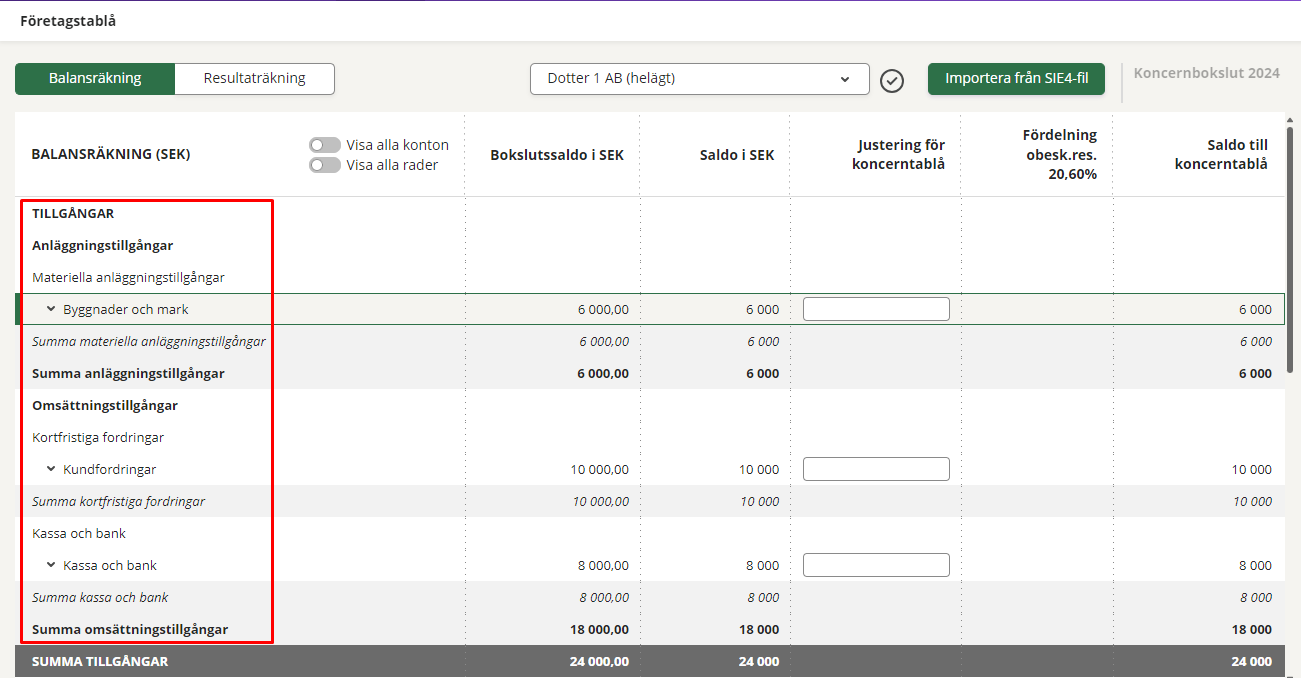The width and height of the screenshot is (1301, 678).
Task: Expand the Kassa och bank account row
Action: [x=51, y=565]
